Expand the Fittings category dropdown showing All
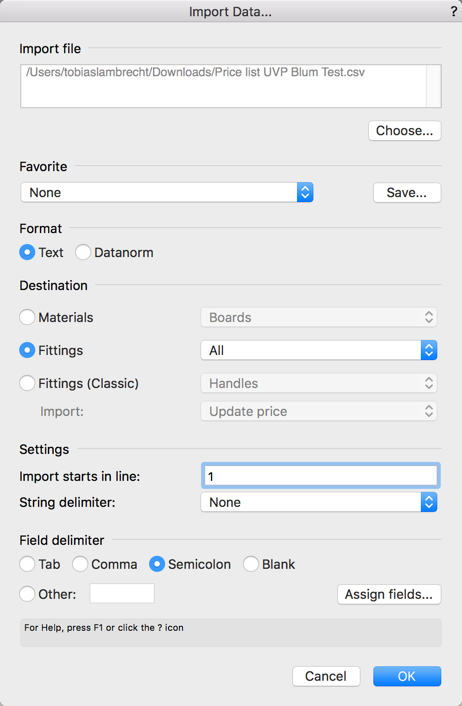Image resolution: width=462 pixels, height=706 pixels. click(319, 350)
